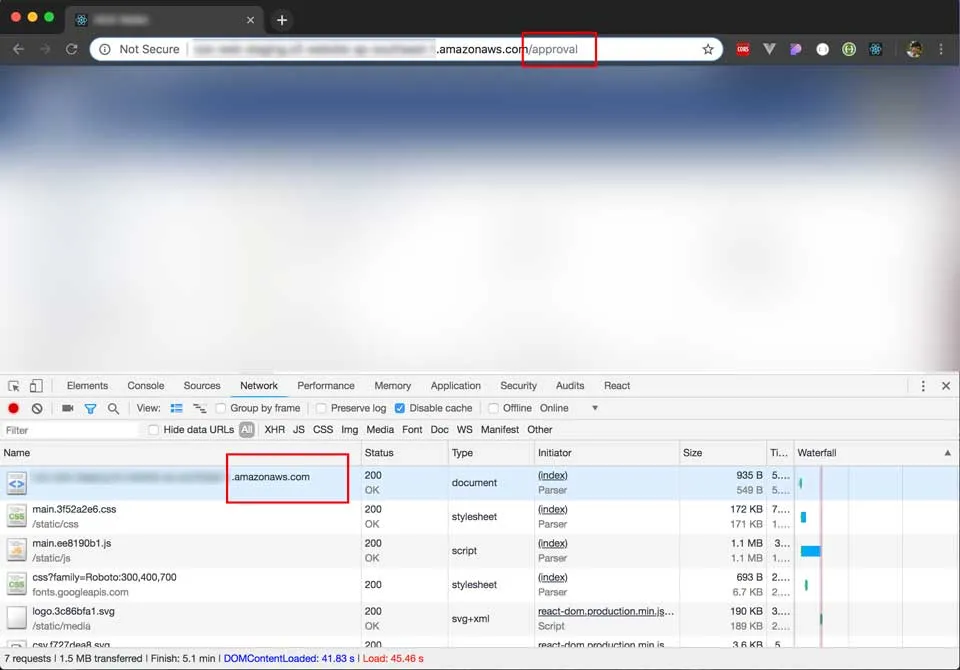Click the capture screenshots camera icon
The height and width of the screenshot is (670, 960).
point(68,408)
